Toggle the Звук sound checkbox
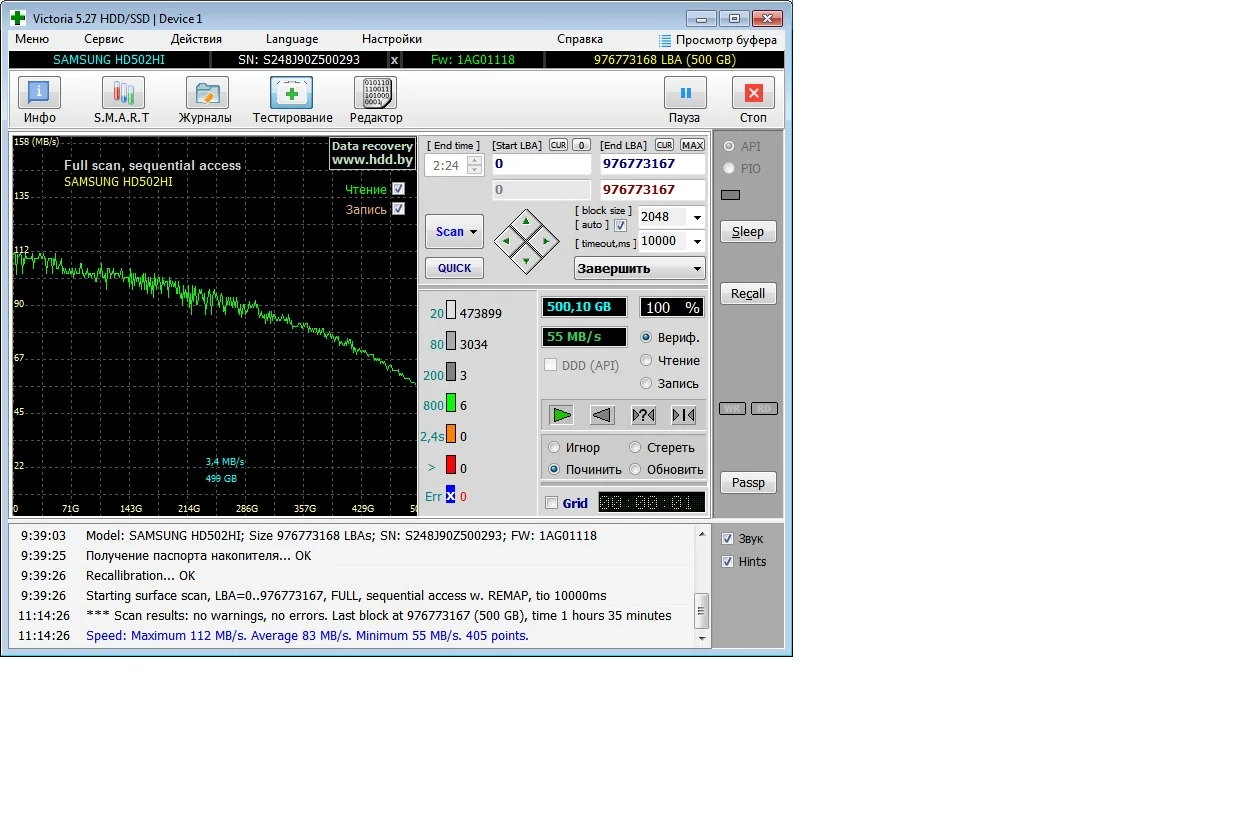Image resolution: width=1237 pixels, height=838 pixels. [x=727, y=539]
